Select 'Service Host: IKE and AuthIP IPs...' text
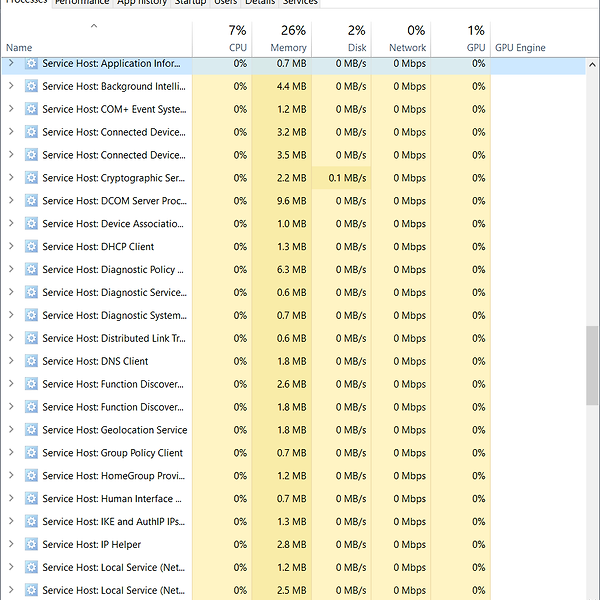The width and height of the screenshot is (600, 600). (114, 522)
